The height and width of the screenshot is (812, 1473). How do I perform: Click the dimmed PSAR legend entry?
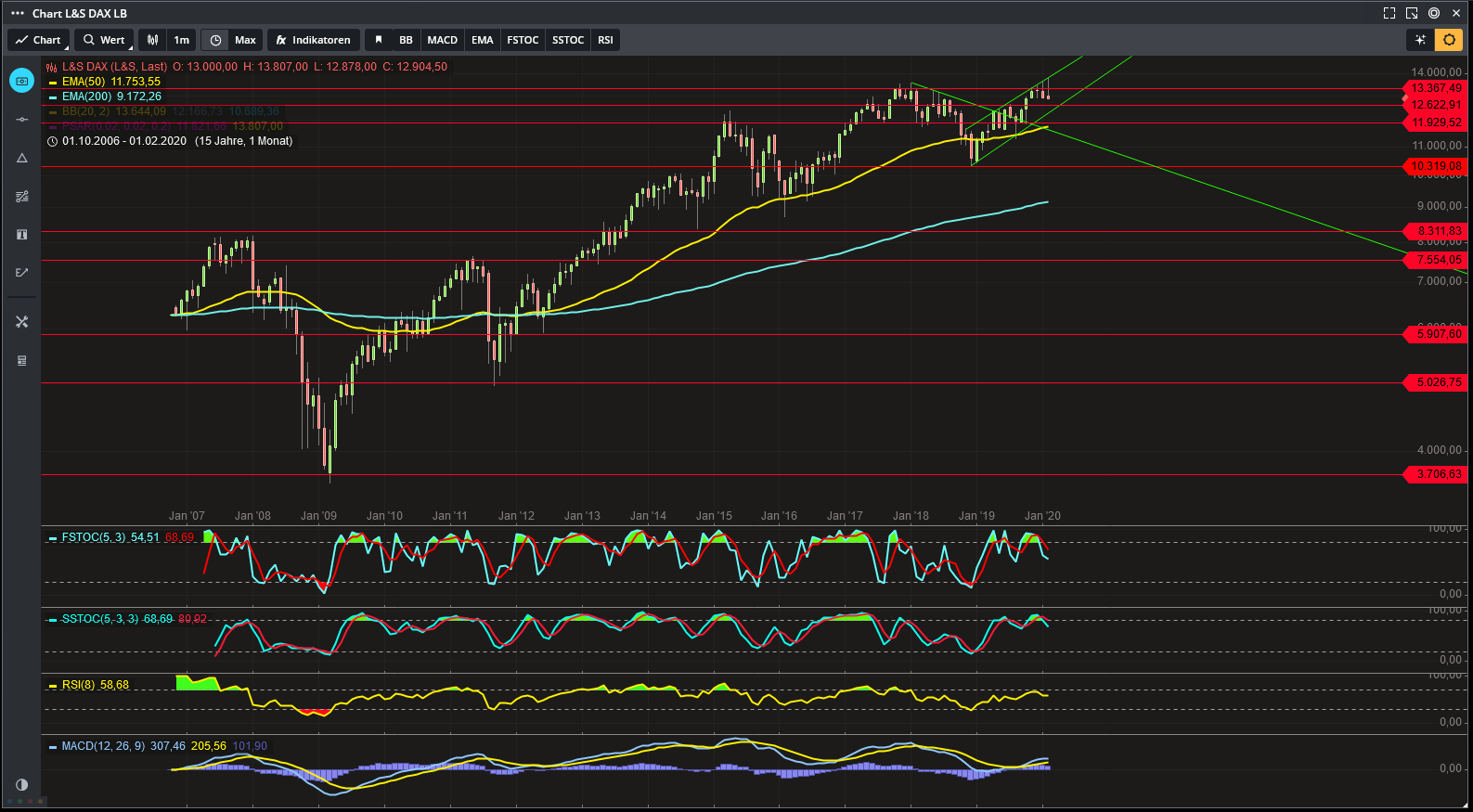pos(173,126)
